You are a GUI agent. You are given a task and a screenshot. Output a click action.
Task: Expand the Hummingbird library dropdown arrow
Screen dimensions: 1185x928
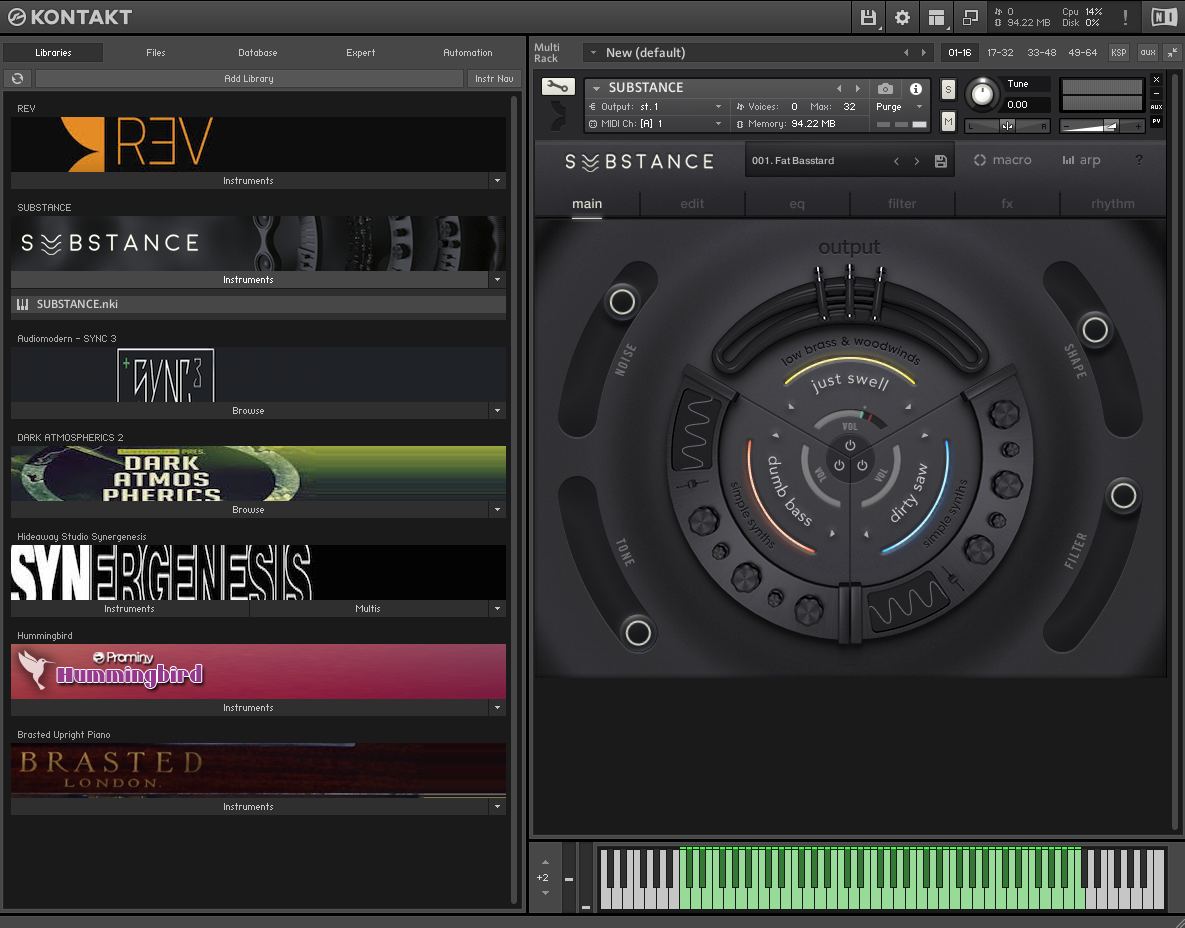click(x=497, y=707)
